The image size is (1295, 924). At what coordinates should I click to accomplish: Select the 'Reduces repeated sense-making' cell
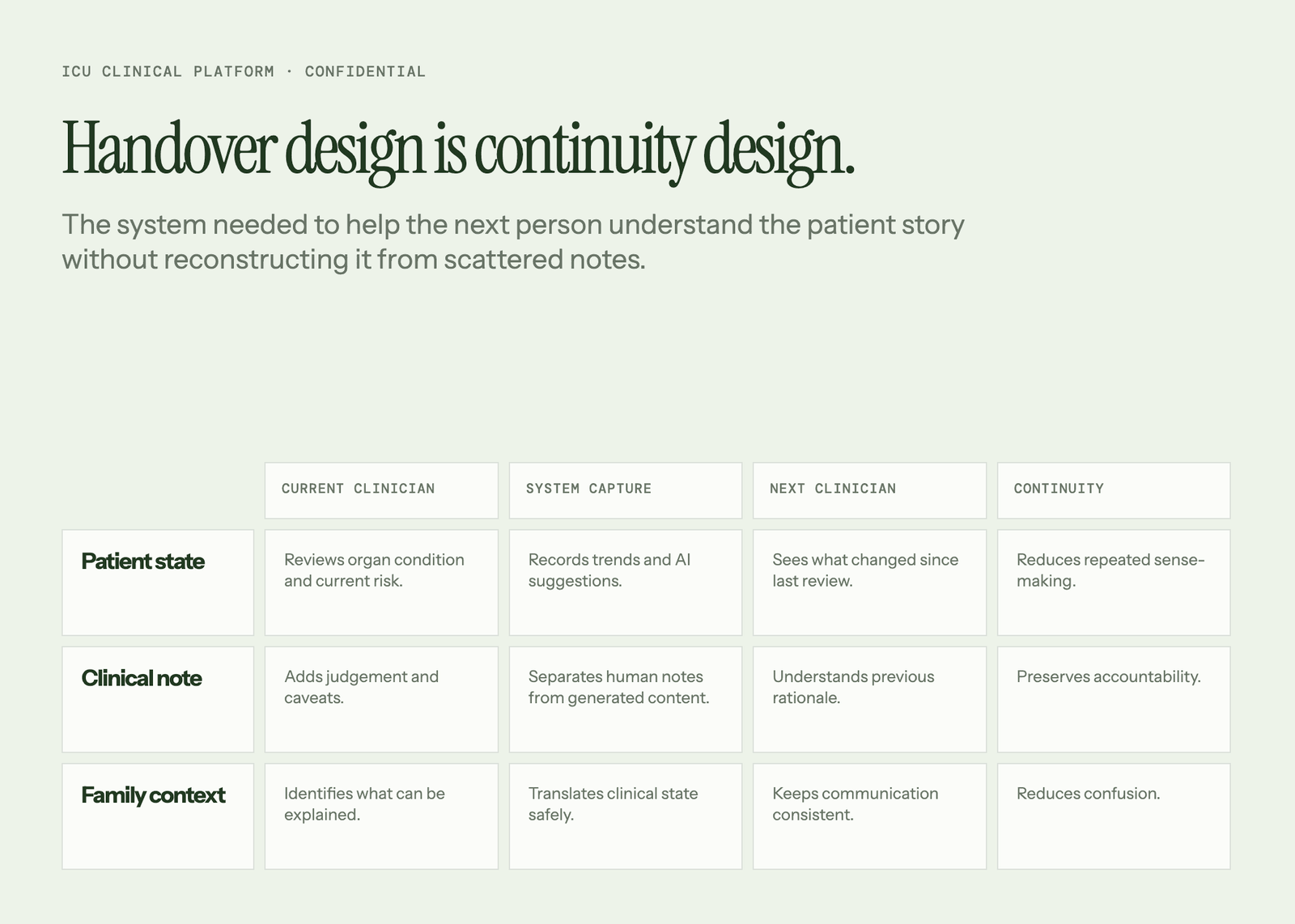(1114, 583)
